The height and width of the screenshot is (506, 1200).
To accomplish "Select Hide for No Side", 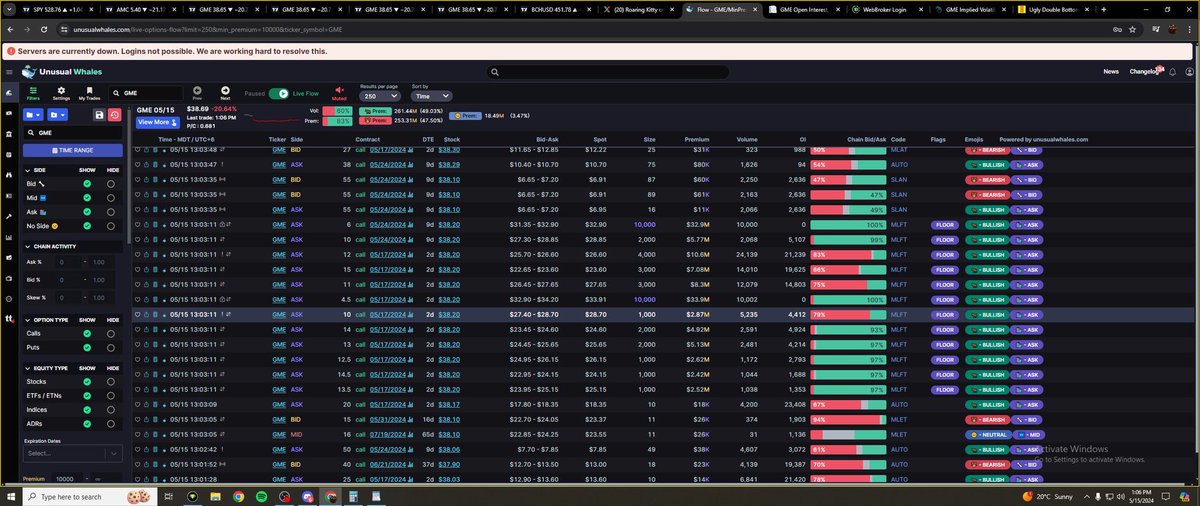I will pyautogui.click(x=111, y=225).
